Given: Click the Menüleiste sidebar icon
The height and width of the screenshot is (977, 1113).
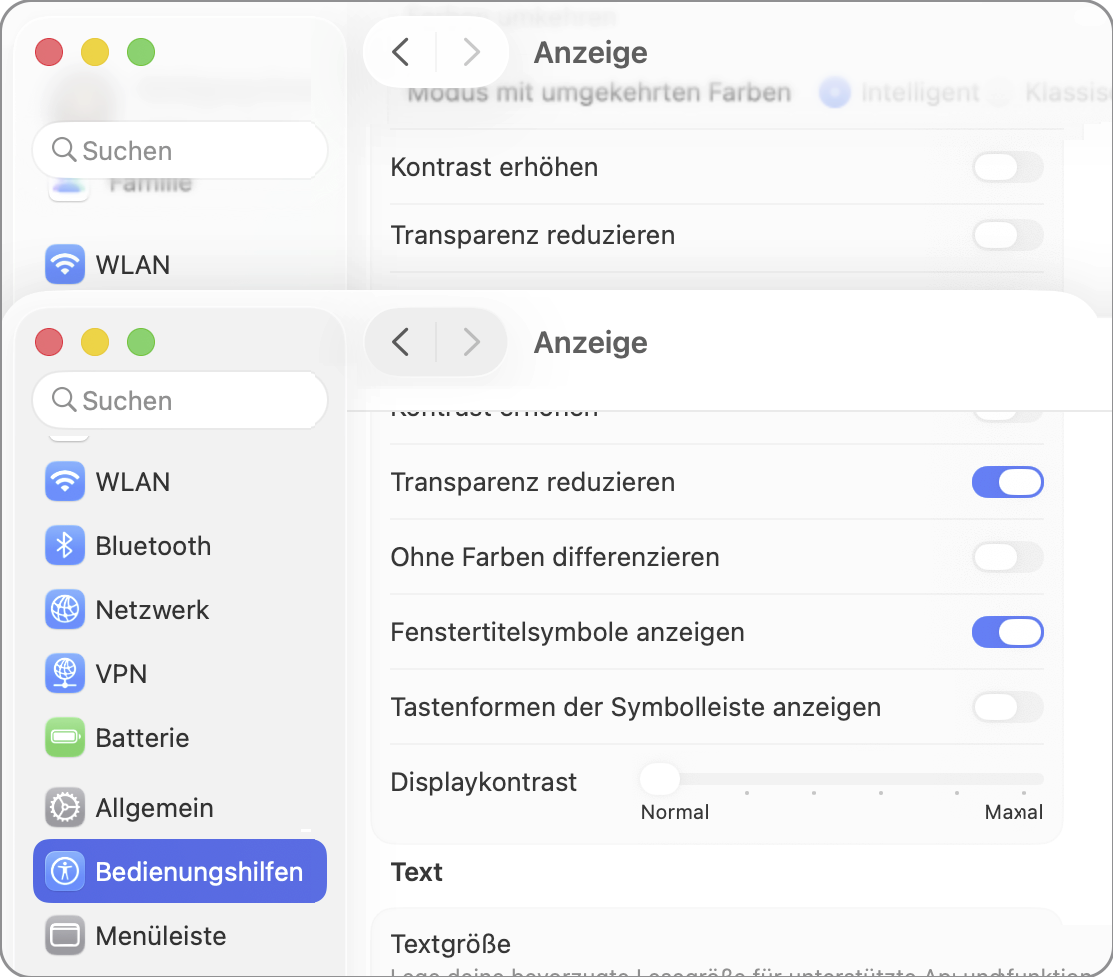Looking at the screenshot, I should point(65,936).
